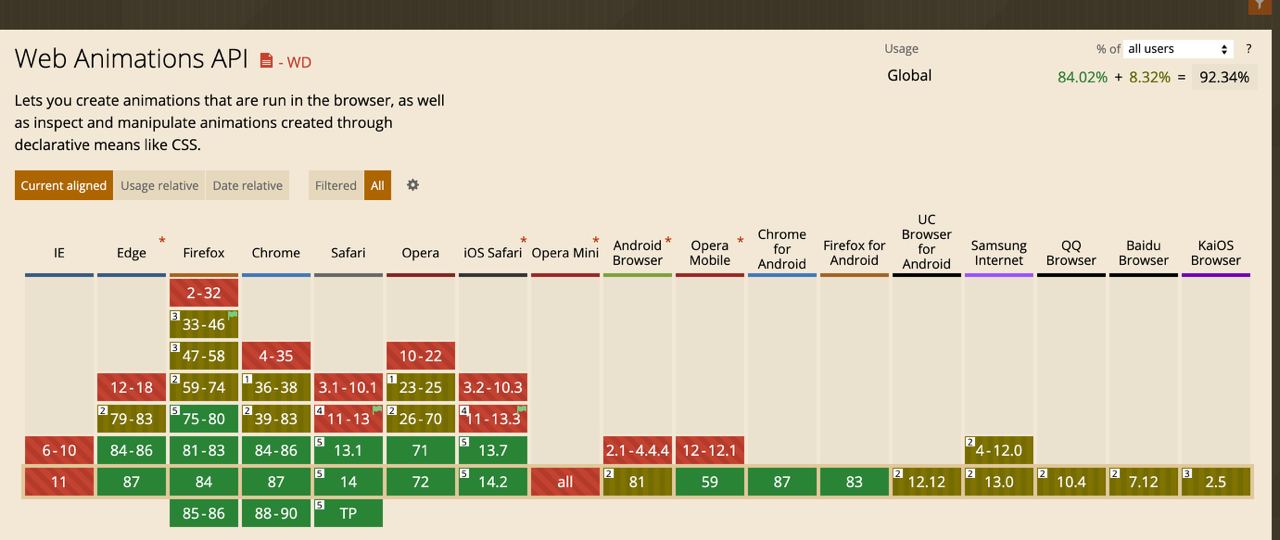This screenshot has width=1280, height=540.
Task: Click the Samsung Internet column header
Action: (999, 253)
